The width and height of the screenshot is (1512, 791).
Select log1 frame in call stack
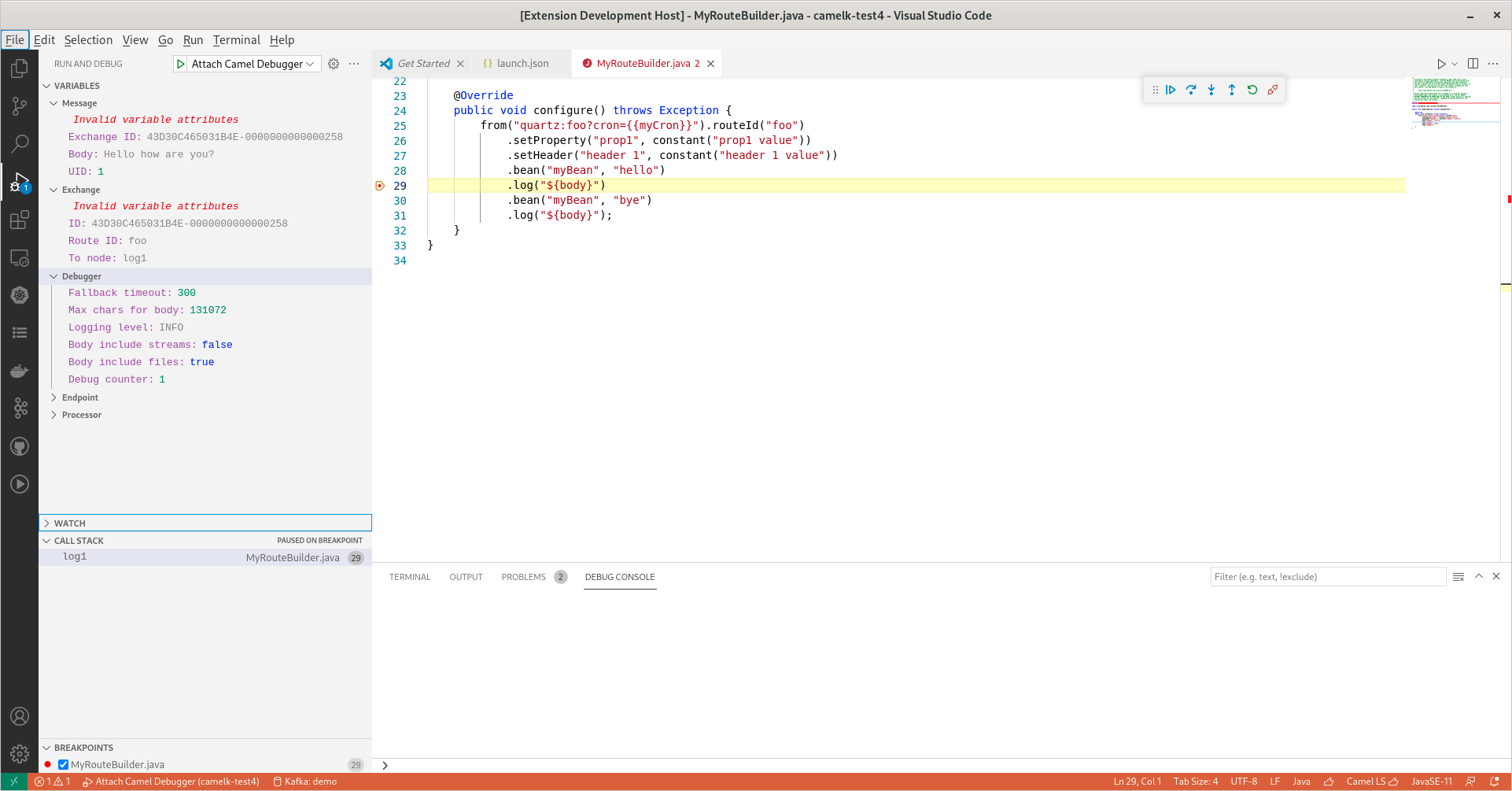point(205,557)
